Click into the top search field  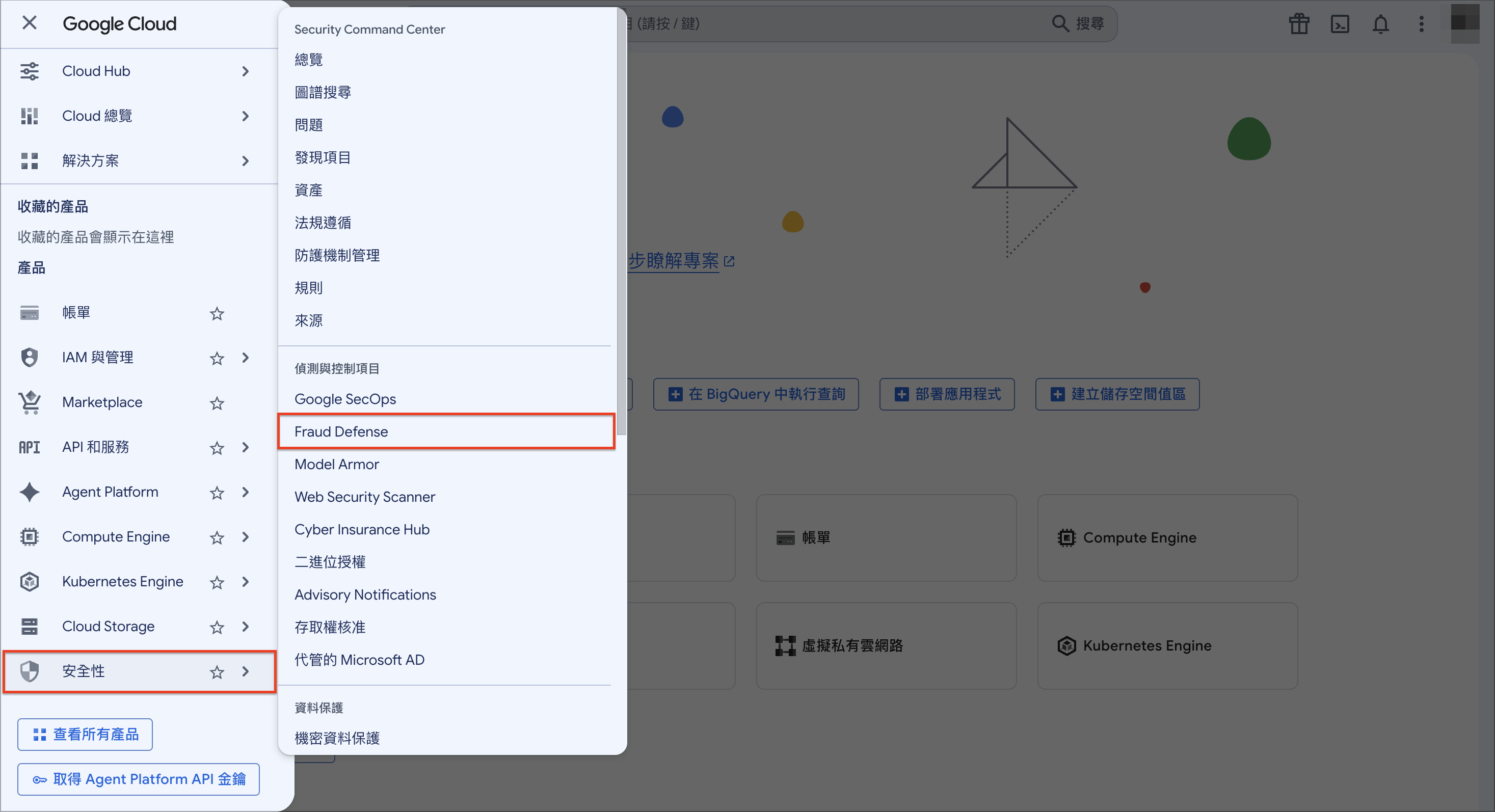coord(836,23)
